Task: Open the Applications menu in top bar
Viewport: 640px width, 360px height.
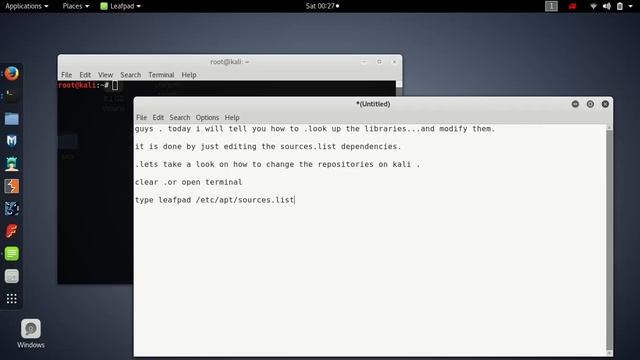Action: 27,6
